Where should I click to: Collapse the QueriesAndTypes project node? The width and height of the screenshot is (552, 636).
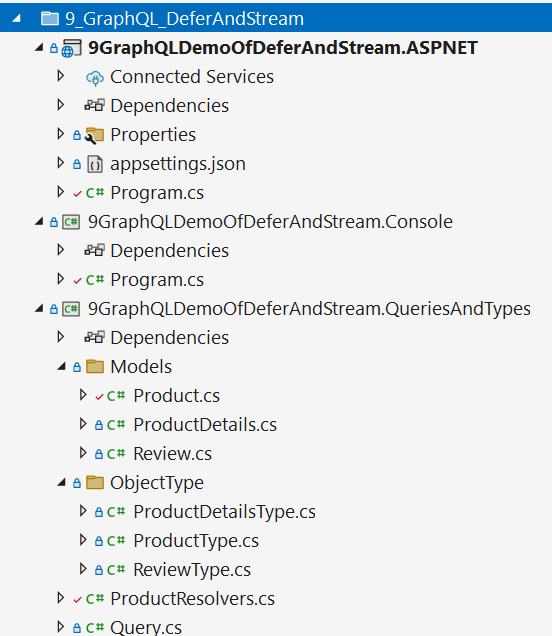pos(39,309)
